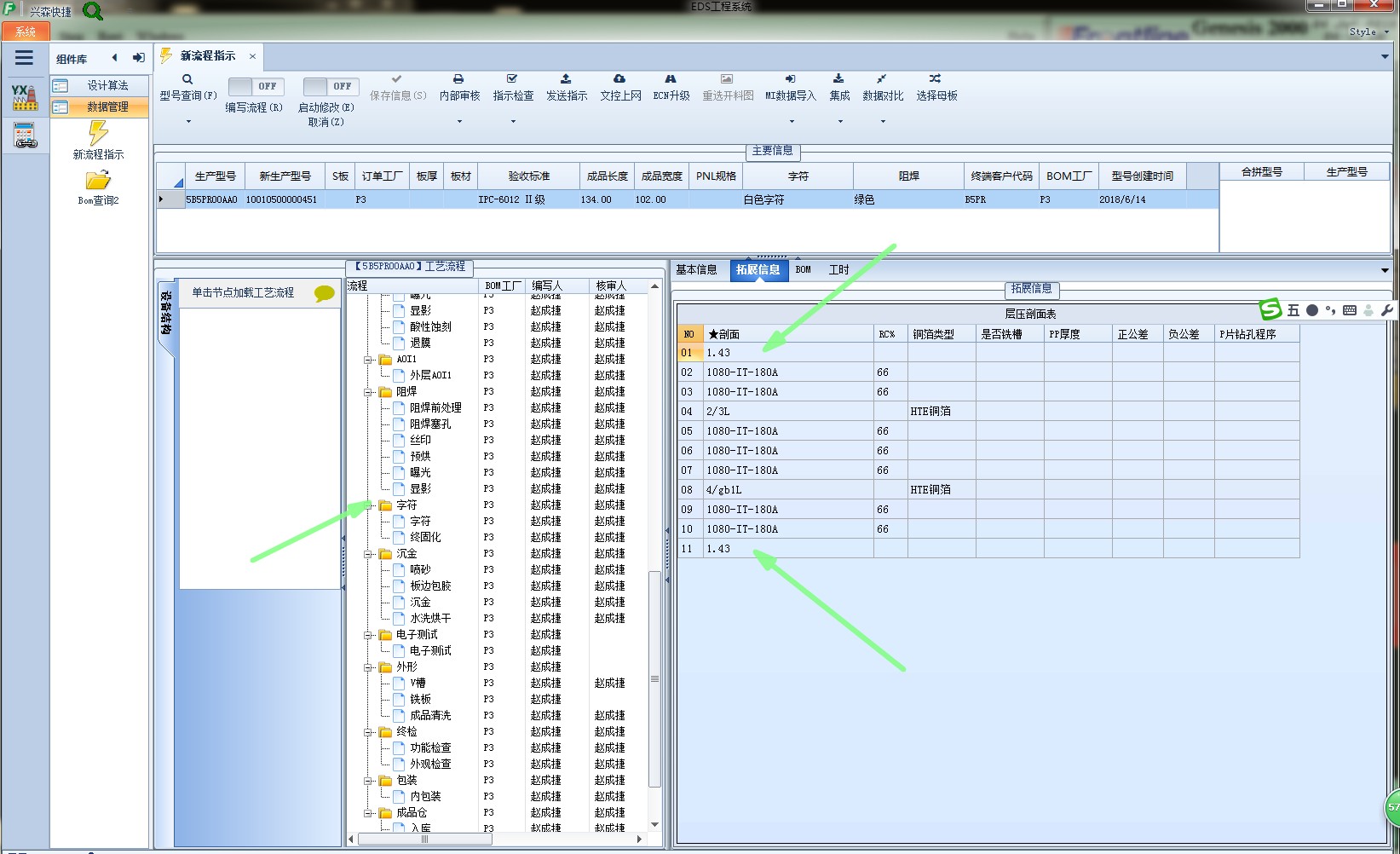The image size is (1400, 854).
Task: Switch to the 工时 tab
Action: point(838,269)
